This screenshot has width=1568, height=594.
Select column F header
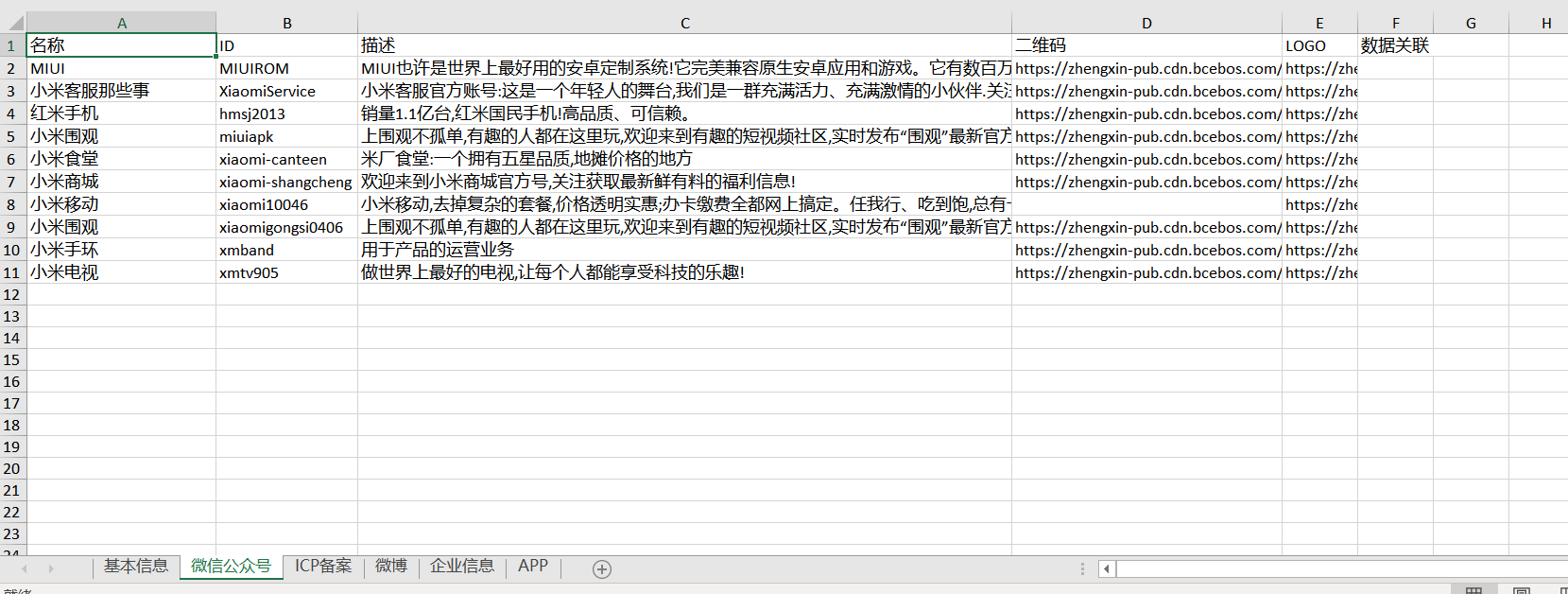click(x=1395, y=23)
